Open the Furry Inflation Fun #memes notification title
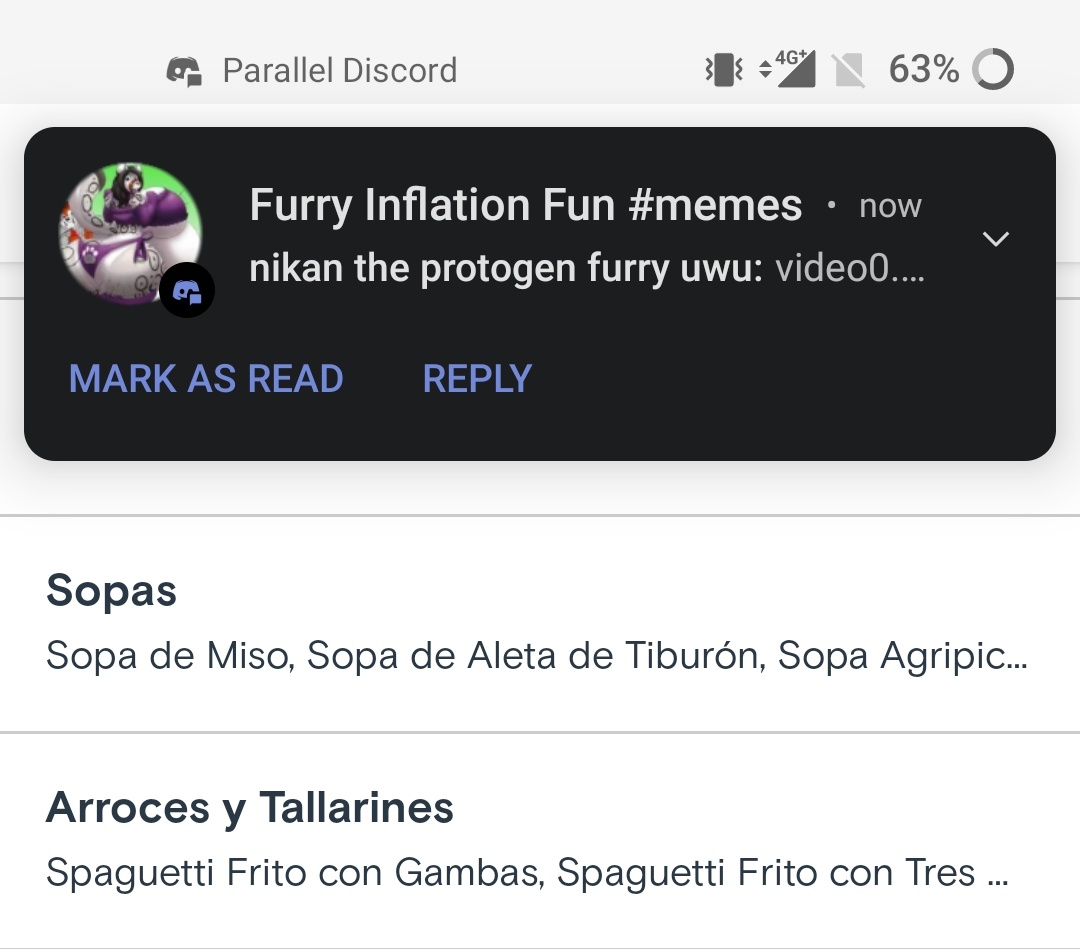1080x949 pixels. [525, 206]
